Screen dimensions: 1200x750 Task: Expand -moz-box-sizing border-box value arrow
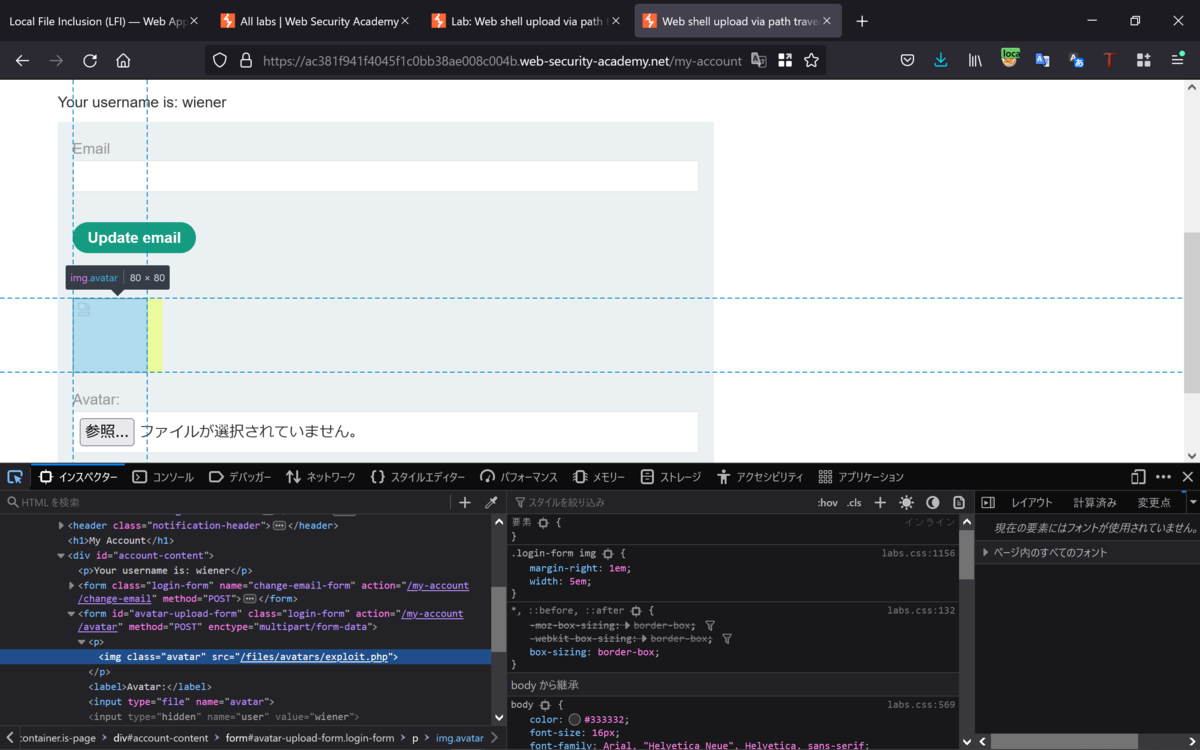(x=628, y=625)
